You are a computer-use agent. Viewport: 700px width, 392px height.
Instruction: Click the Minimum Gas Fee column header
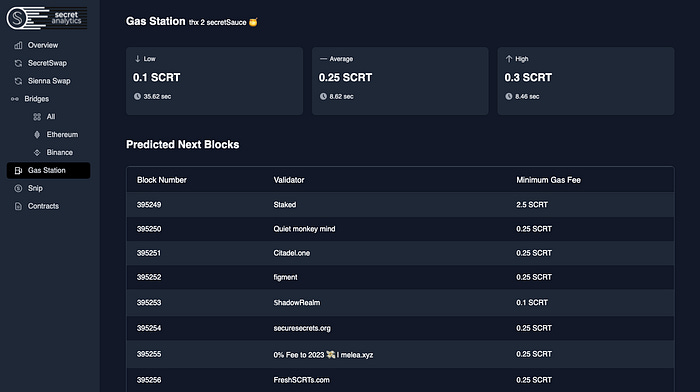pyautogui.click(x=548, y=180)
